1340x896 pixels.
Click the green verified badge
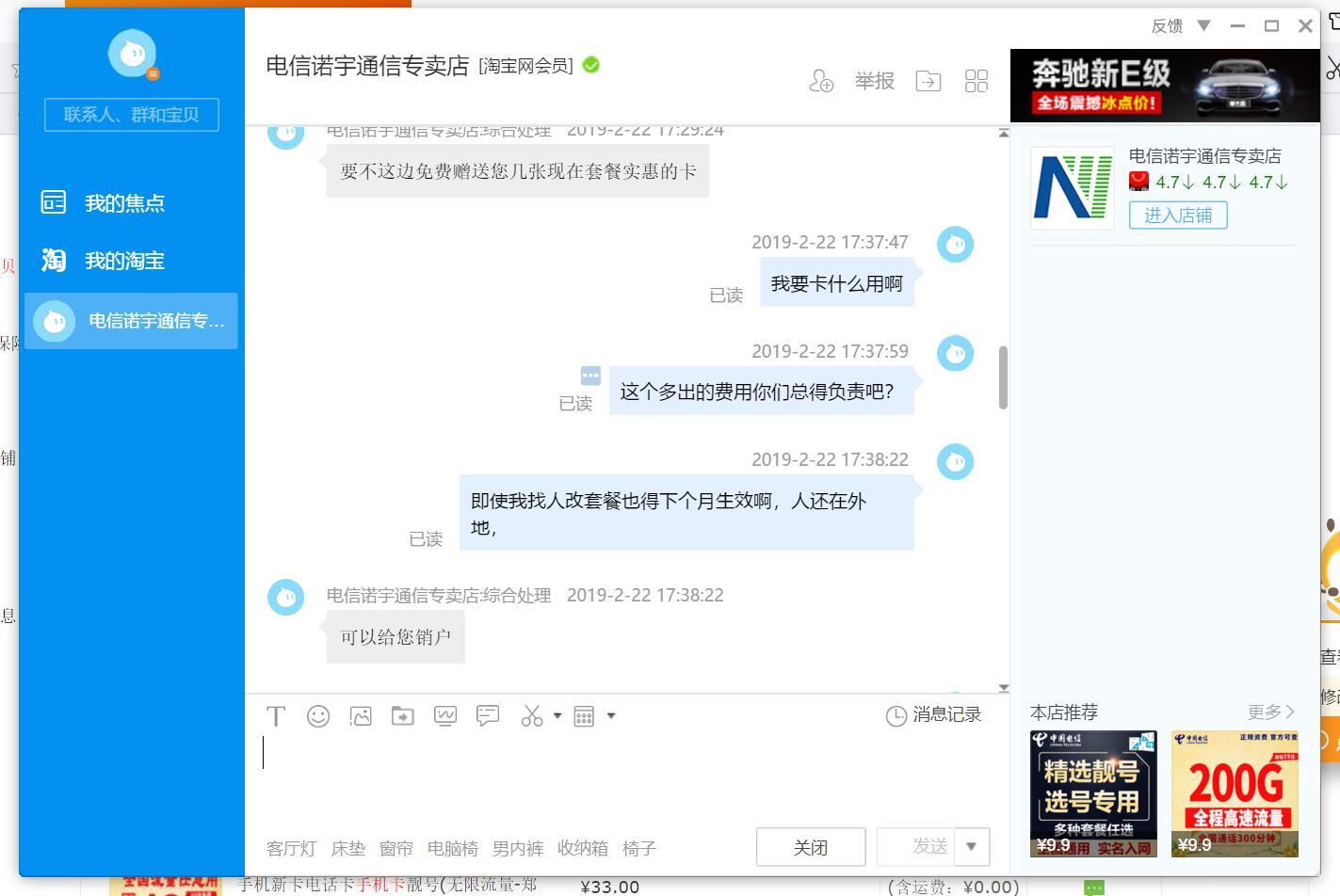pos(591,65)
